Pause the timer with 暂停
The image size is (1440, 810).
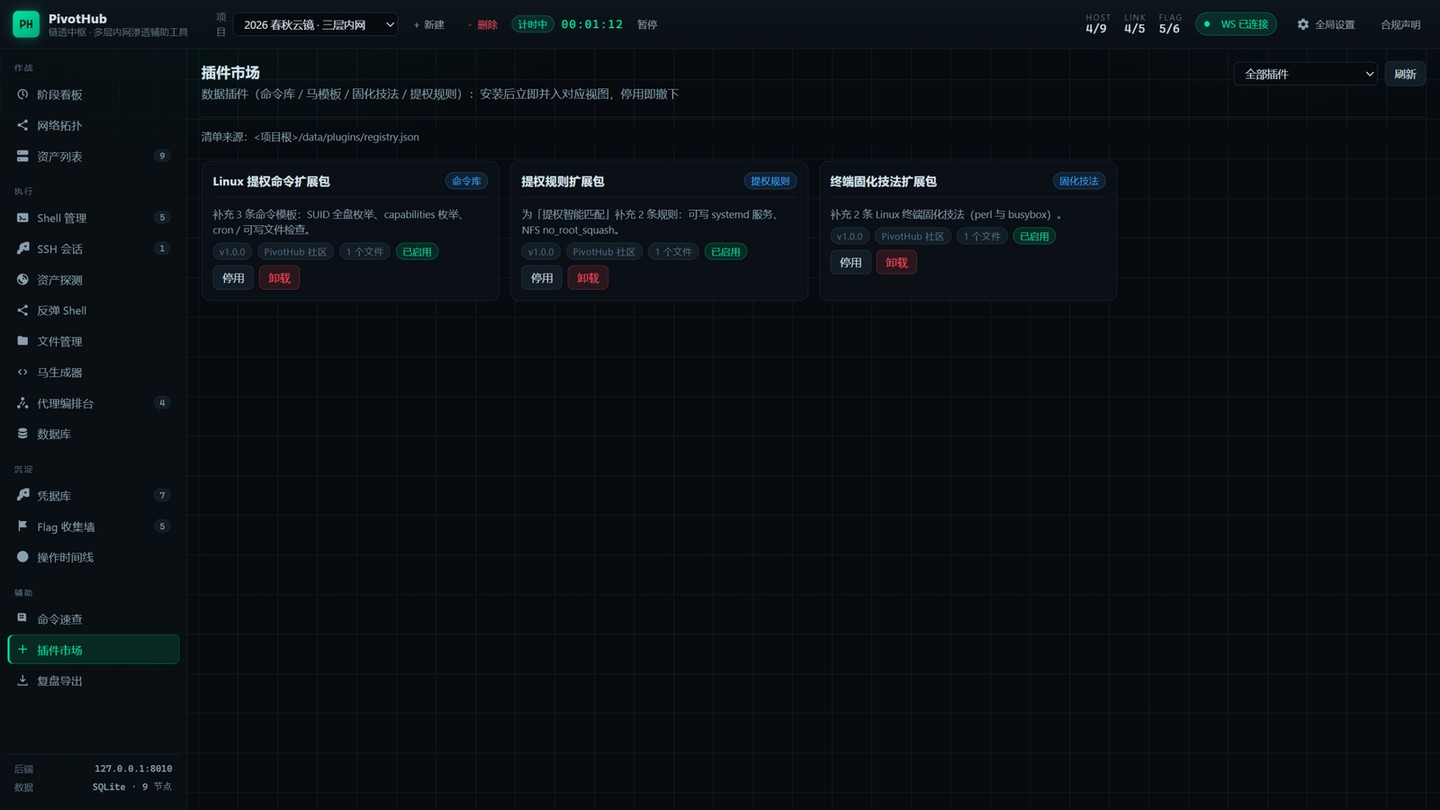click(647, 24)
